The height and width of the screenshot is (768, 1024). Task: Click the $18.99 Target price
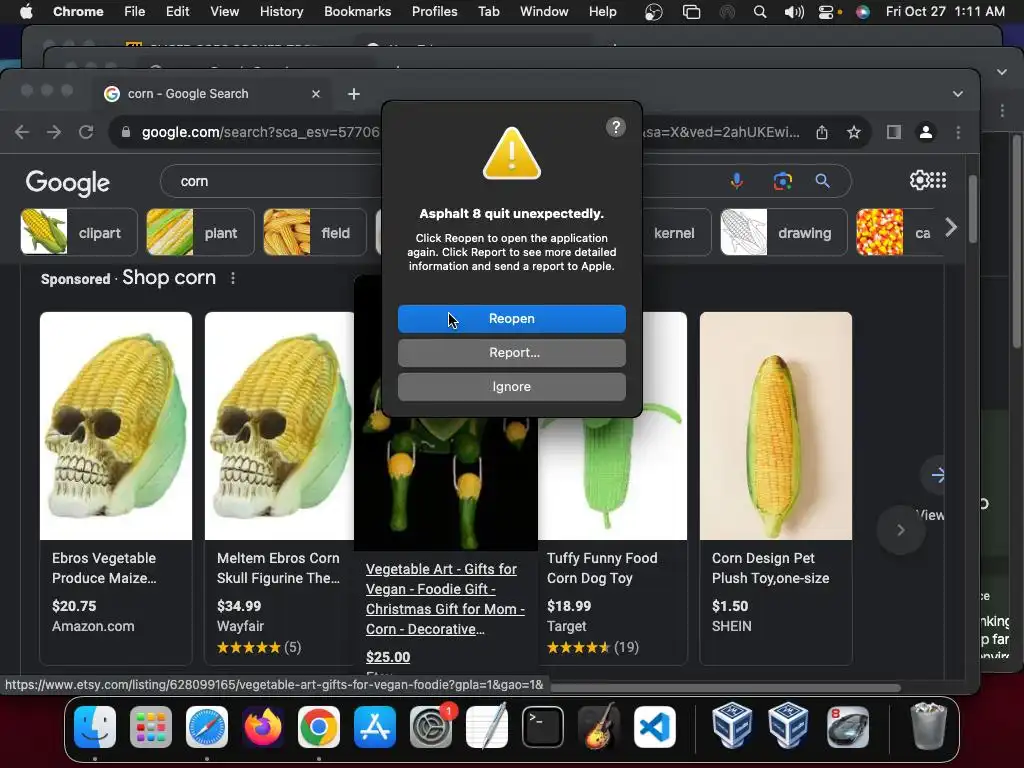tap(569, 606)
